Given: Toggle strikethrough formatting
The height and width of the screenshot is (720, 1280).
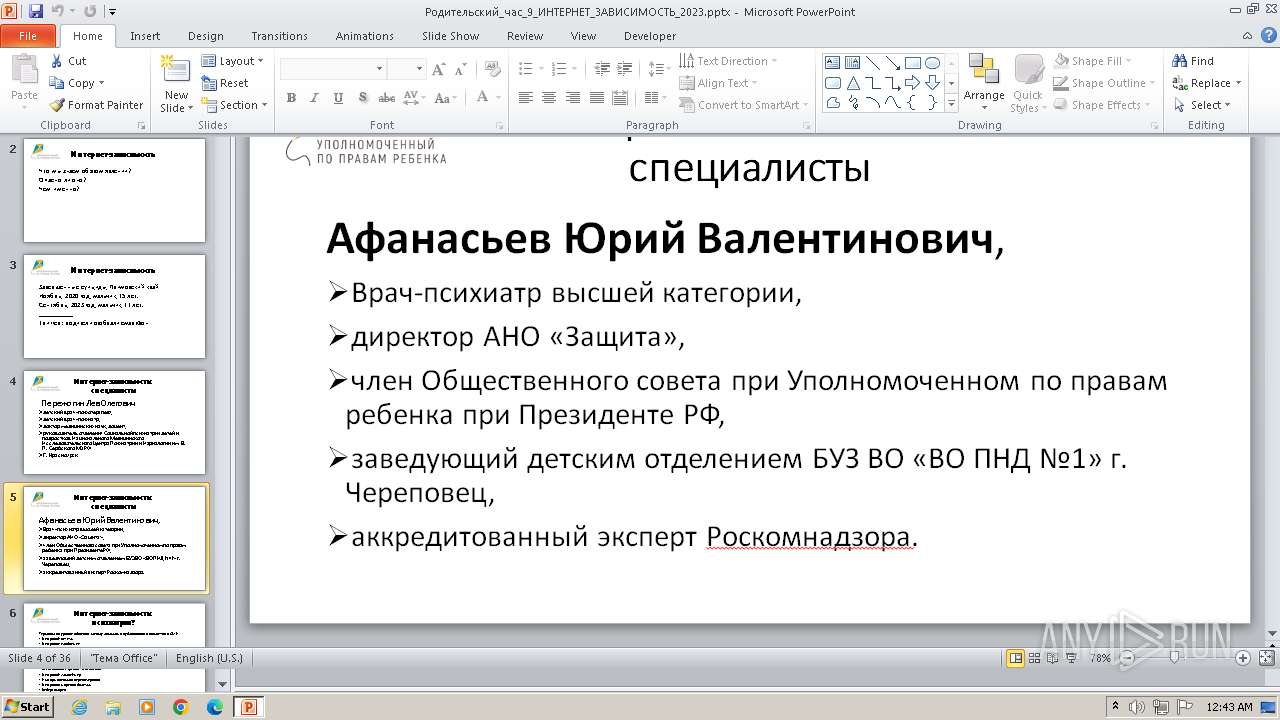Looking at the screenshot, I should (386, 98).
